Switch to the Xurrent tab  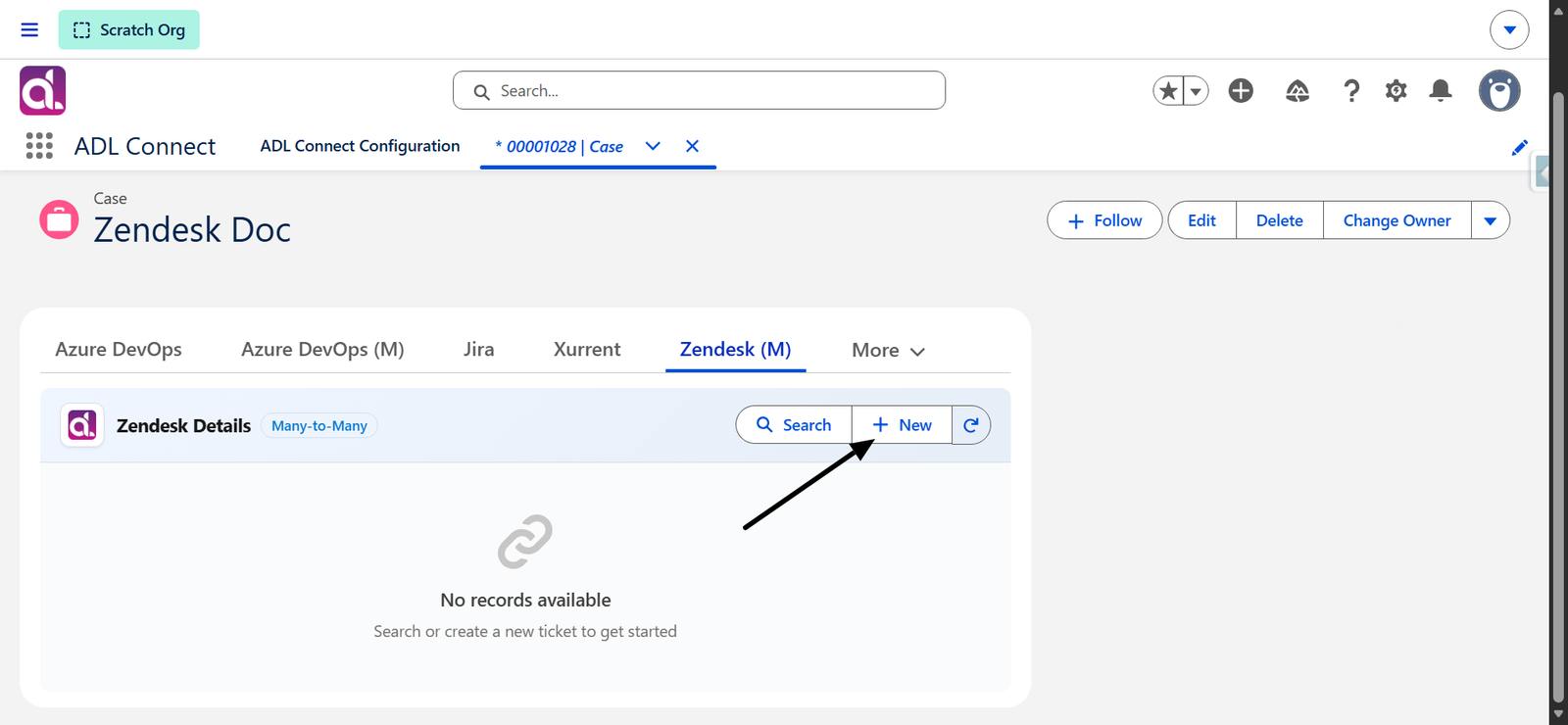click(x=587, y=350)
